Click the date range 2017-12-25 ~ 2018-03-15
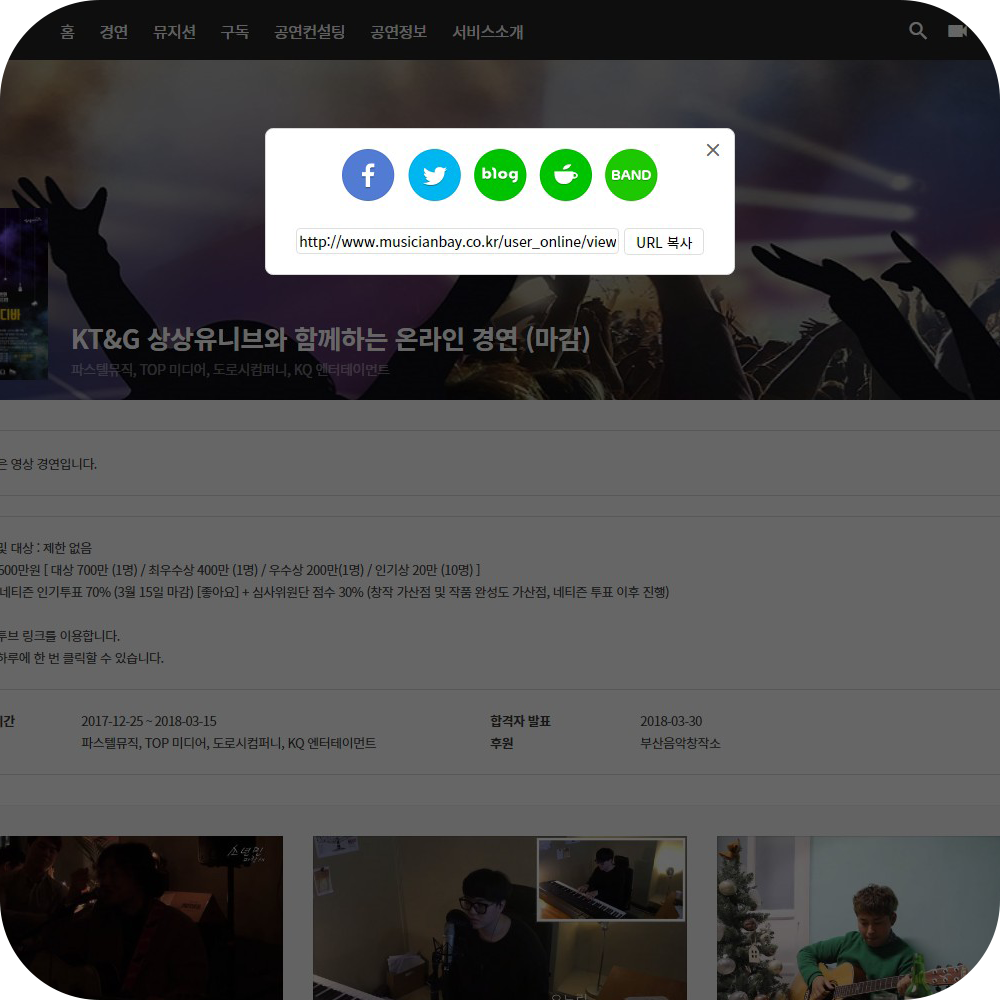 pos(149,721)
